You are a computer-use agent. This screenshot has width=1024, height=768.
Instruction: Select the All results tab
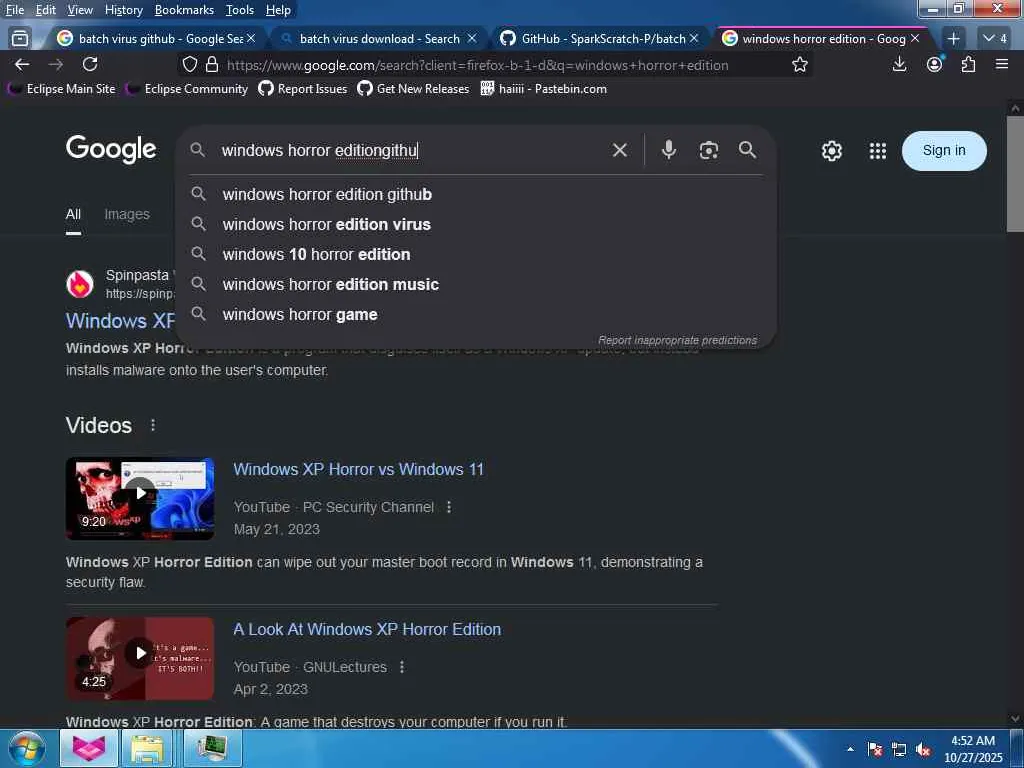[73, 214]
